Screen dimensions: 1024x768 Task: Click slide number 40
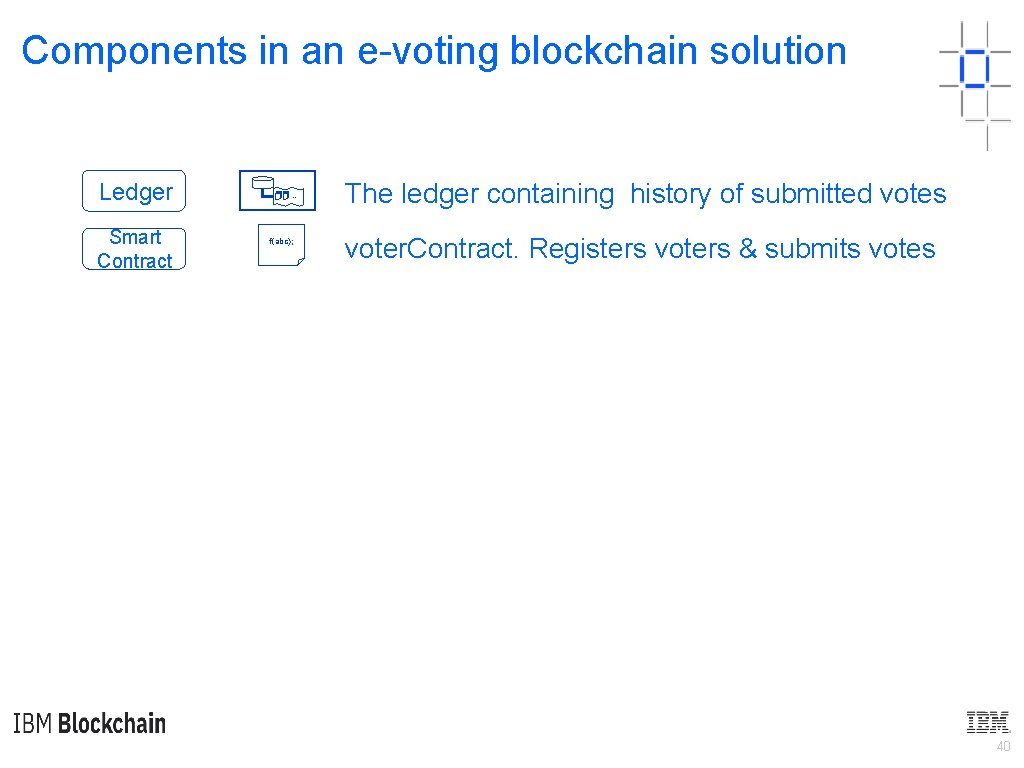pyautogui.click(x=1003, y=747)
